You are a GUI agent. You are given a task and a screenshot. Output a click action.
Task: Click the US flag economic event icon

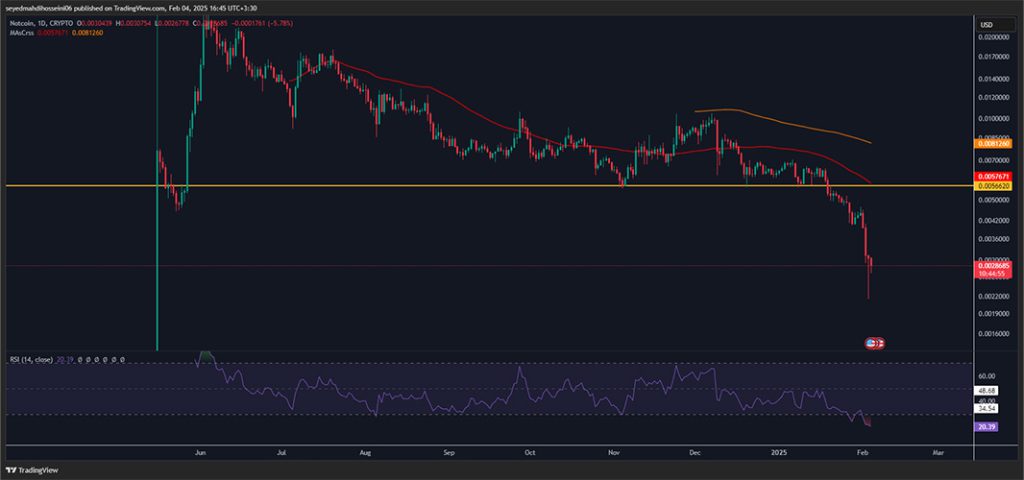871,342
